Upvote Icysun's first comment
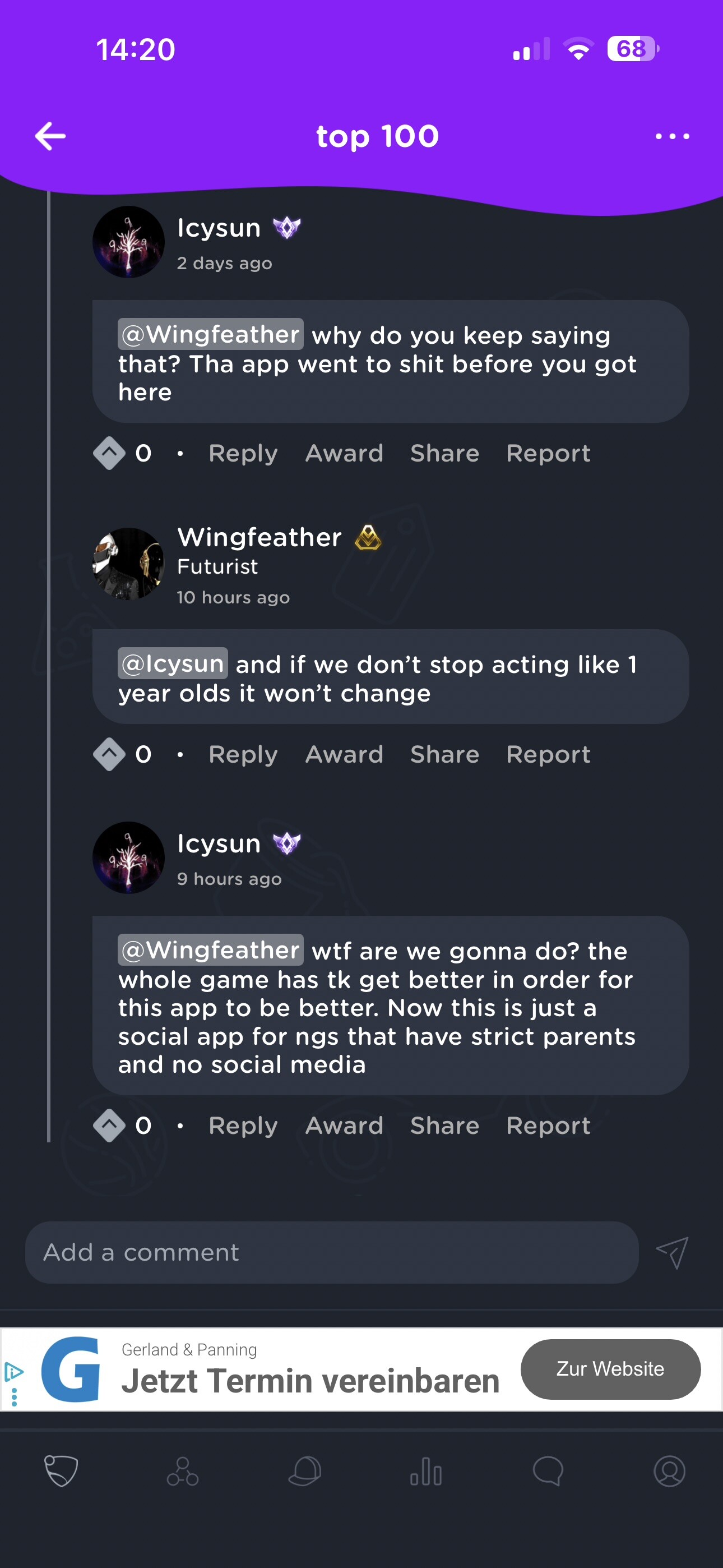723x1568 pixels. click(109, 453)
